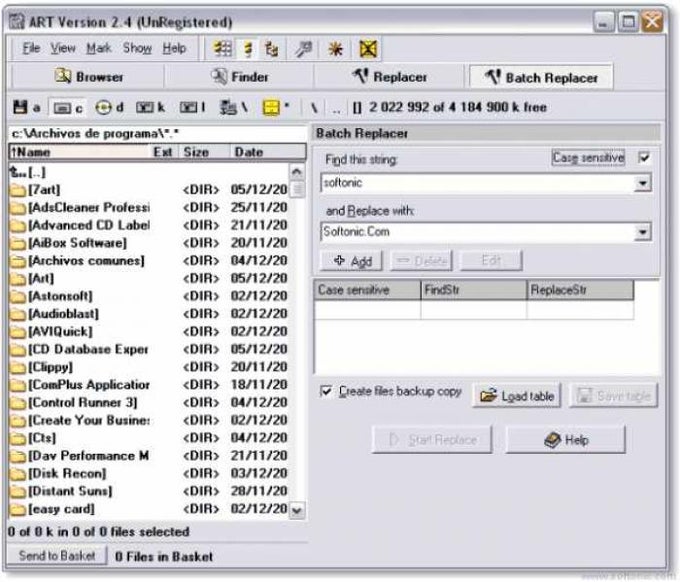Select CD drive d
This screenshot has height=582, width=680.
pos(109,107)
